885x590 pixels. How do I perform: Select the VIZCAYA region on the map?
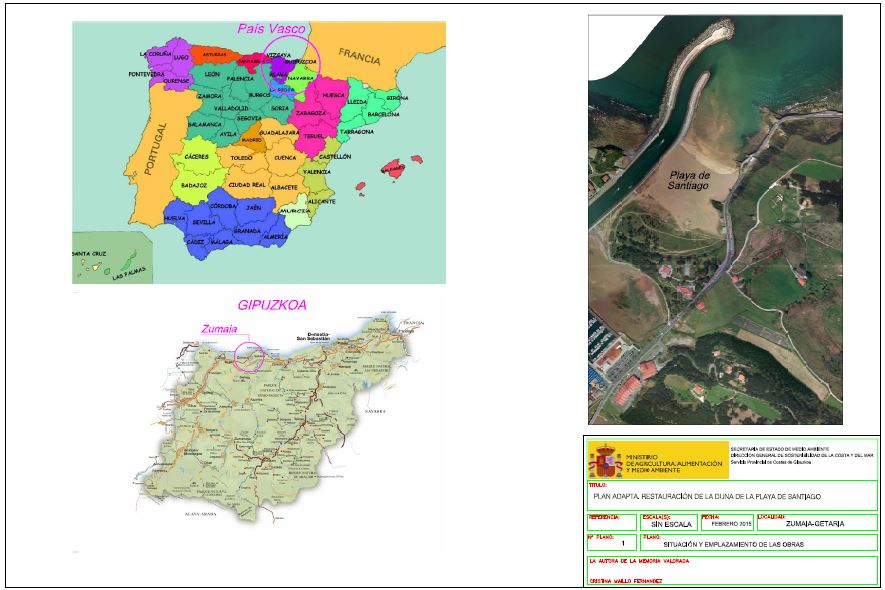[x=278, y=55]
